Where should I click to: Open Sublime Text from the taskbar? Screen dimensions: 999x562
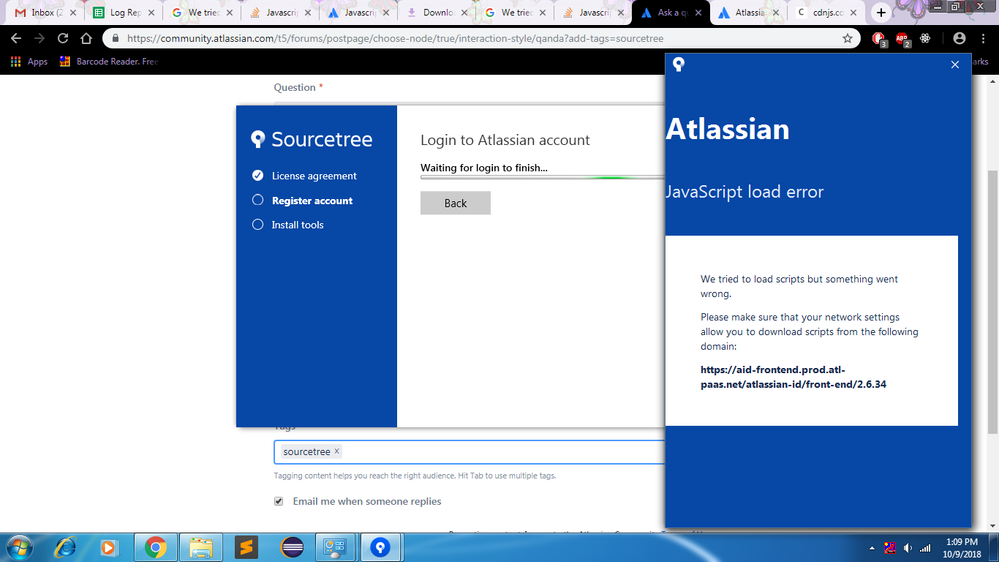(246, 547)
